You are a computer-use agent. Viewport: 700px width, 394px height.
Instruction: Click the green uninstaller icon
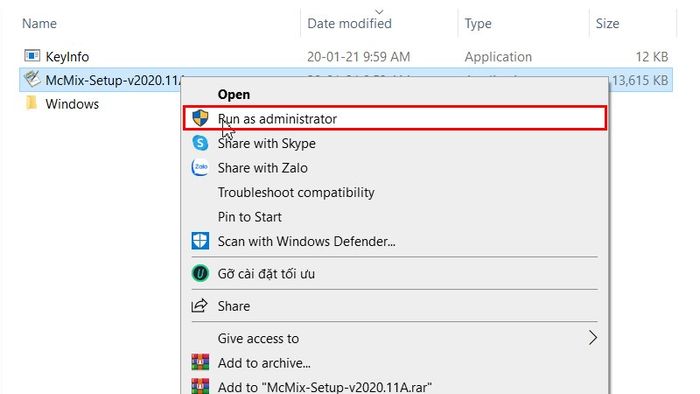pos(200,273)
